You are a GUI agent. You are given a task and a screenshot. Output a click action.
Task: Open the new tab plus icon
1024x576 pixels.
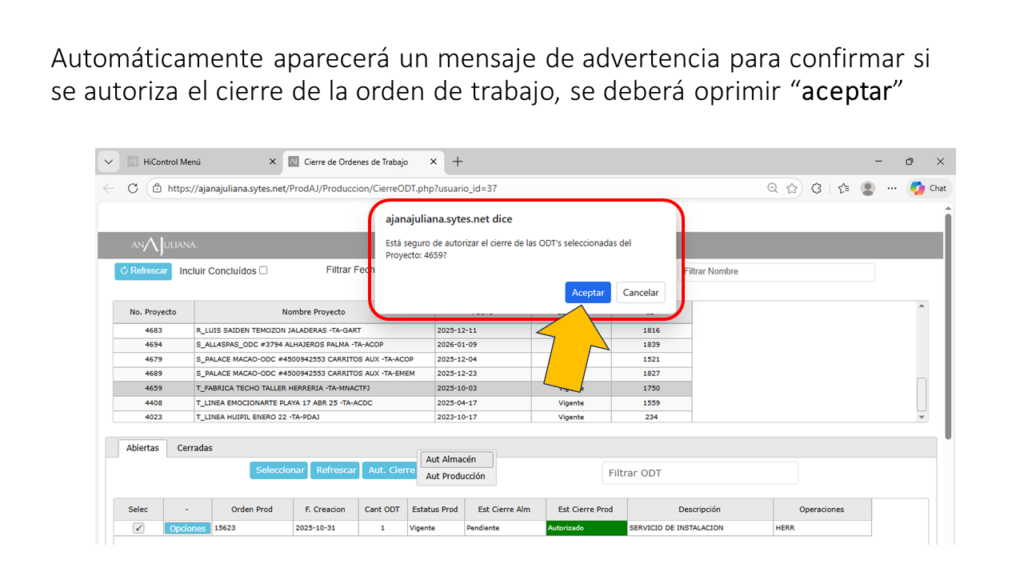click(x=458, y=161)
